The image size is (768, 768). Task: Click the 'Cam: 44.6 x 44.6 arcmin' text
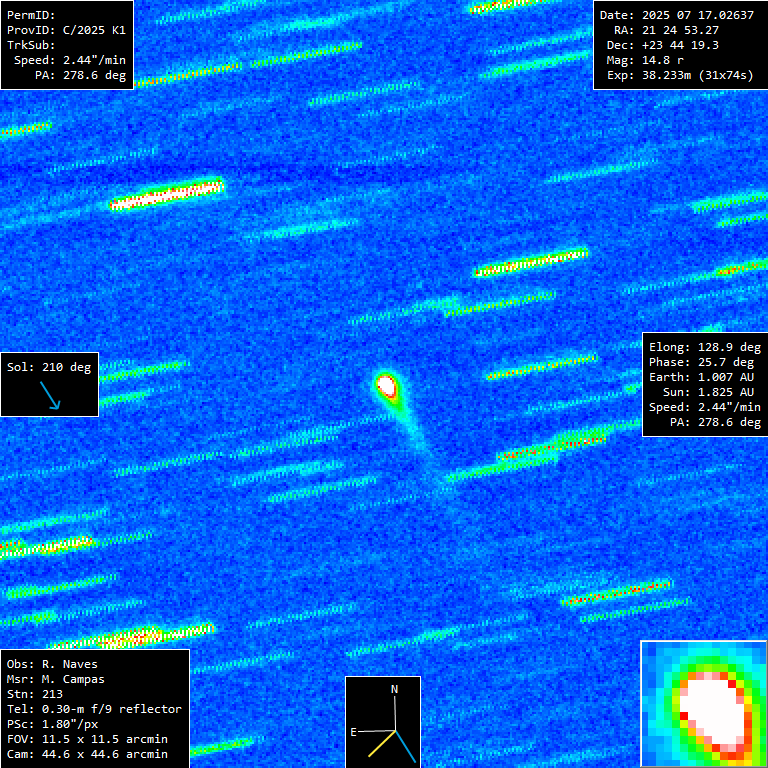tap(87, 754)
